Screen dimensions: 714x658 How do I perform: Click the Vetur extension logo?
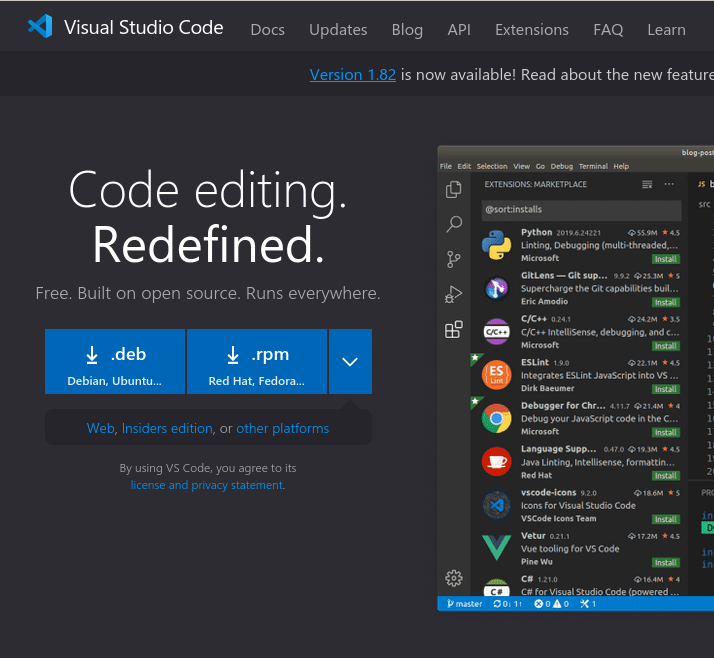[x=496, y=547]
